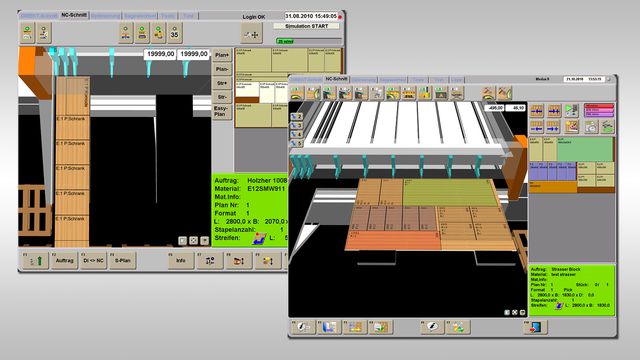Click the toolbar icon showing number 35
The width and height of the screenshot is (640, 360).
pos(175,33)
